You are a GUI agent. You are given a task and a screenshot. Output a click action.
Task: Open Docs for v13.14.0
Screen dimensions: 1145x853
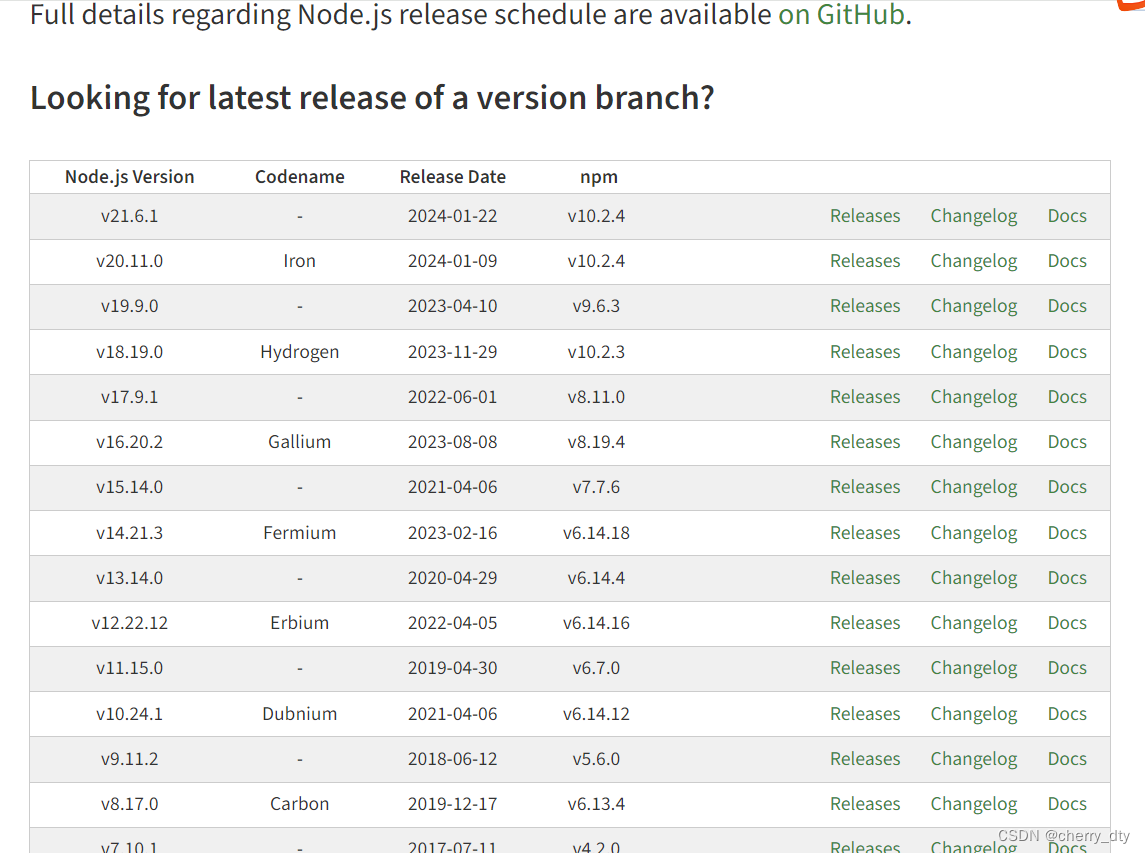1067,578
